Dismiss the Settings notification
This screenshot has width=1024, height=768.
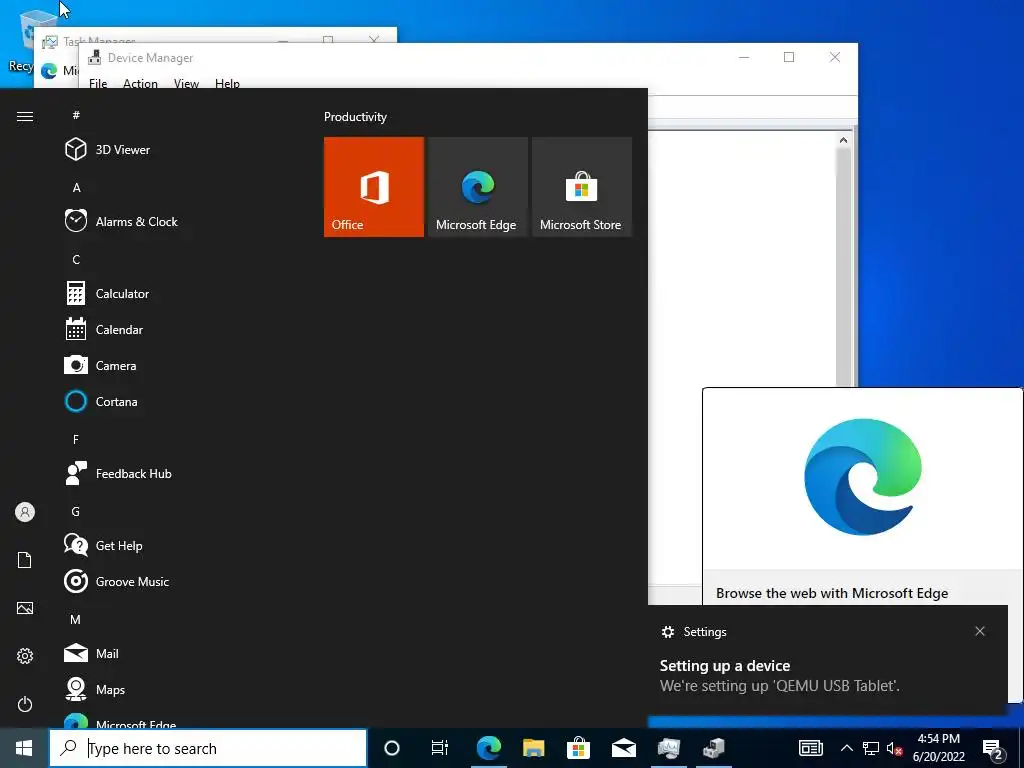tap(980, 631)
